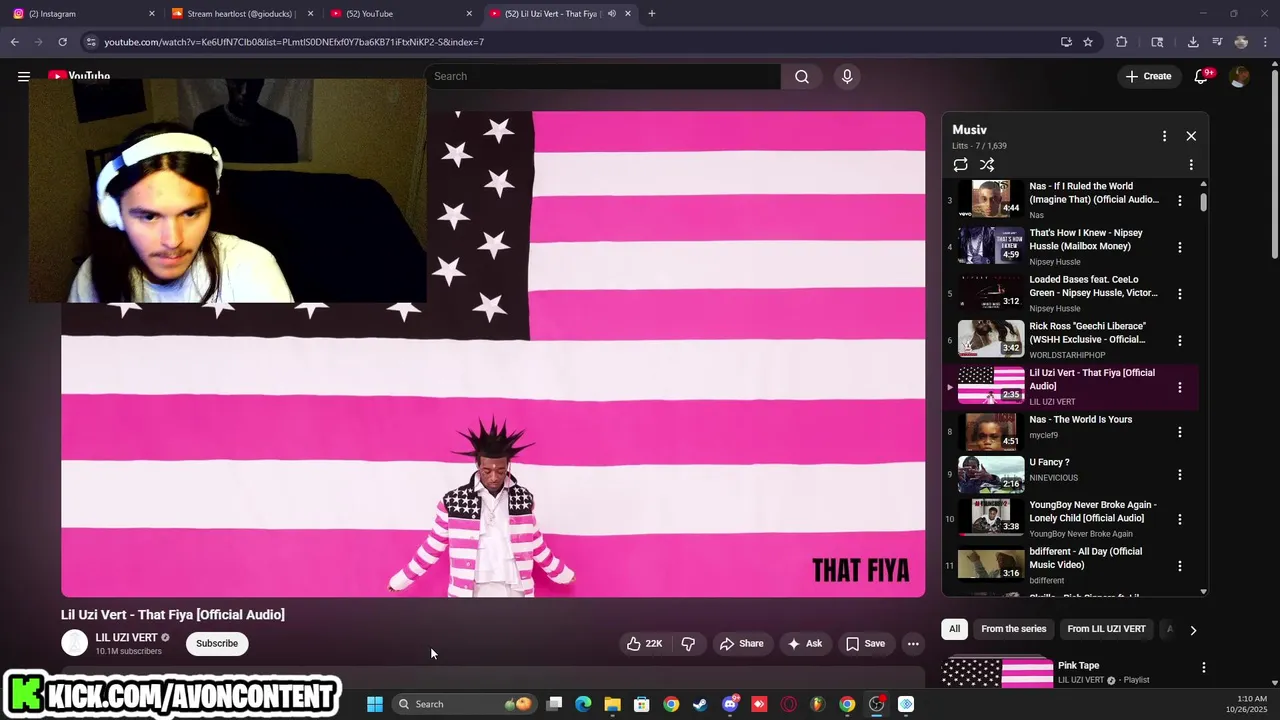Click the Share button
Viewport: 1280px width, 720px height.
(x=742, y=644)
